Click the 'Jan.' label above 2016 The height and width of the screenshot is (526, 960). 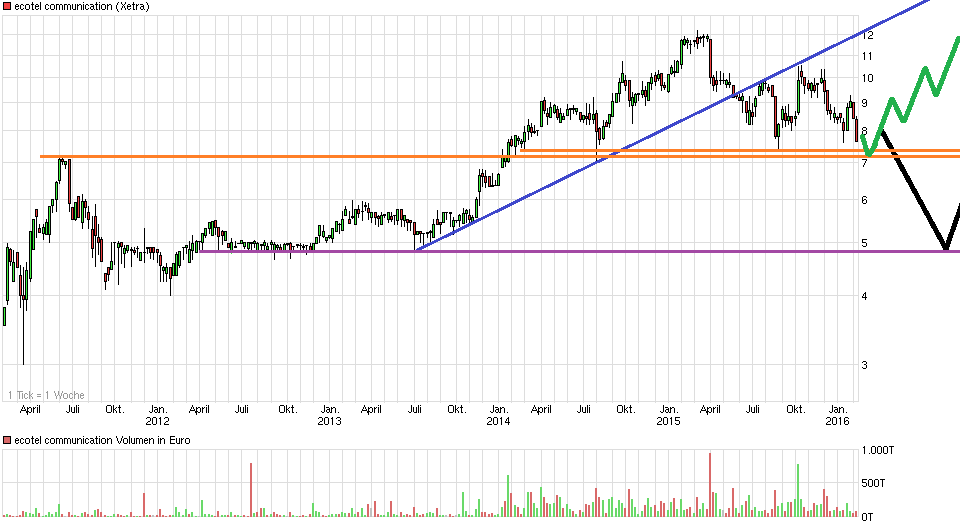click(x=838, y=409)
